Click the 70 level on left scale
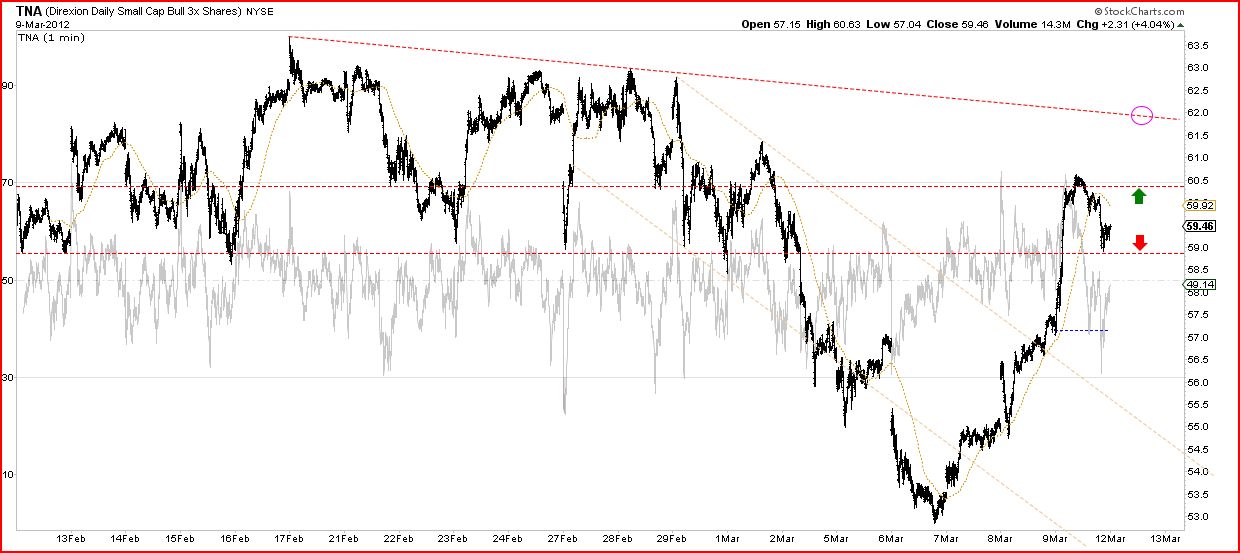This screenshot has height=553, width=1240. [x=7, y=183]
